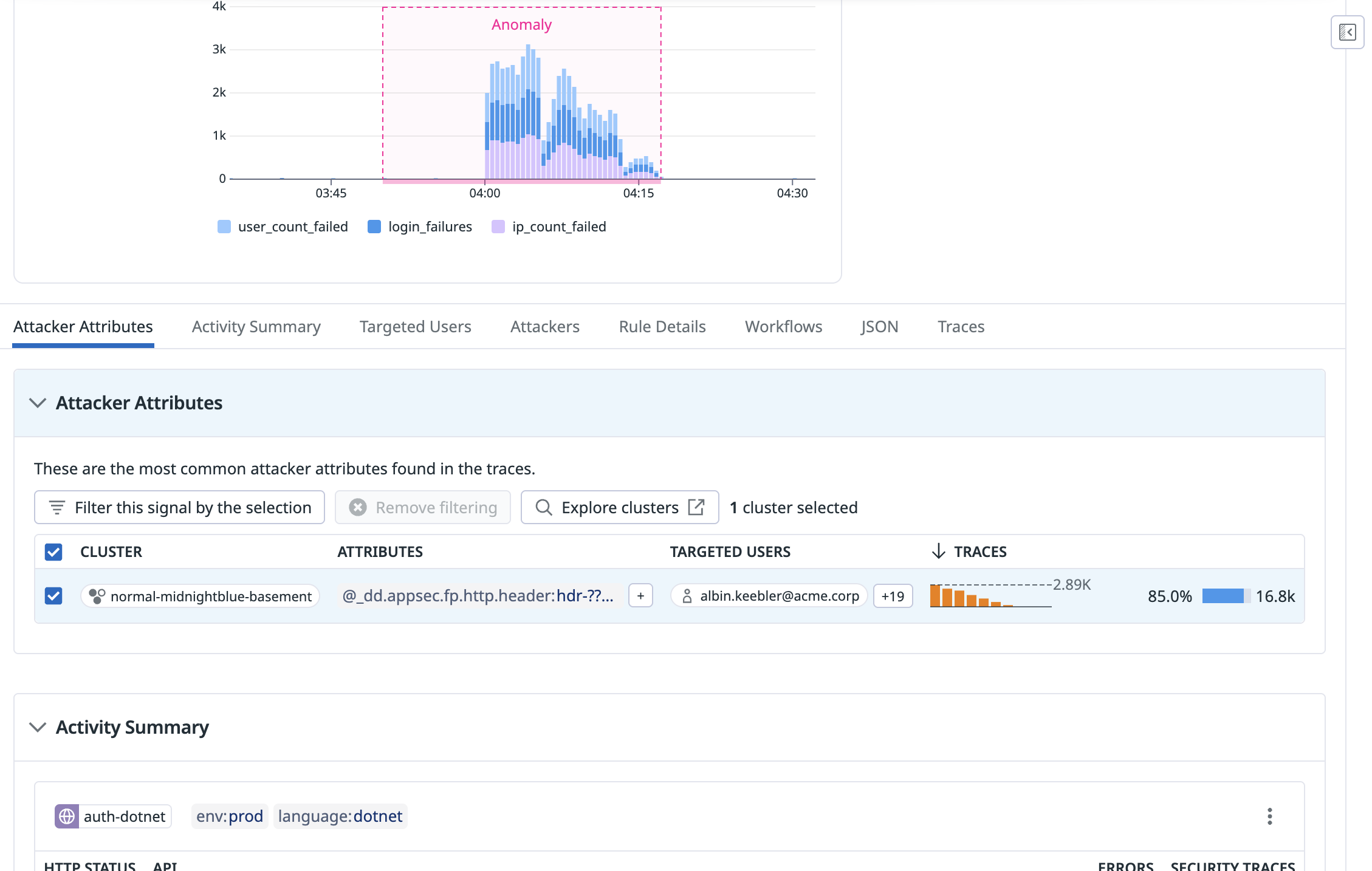Click the orange traces mini bar chart
1372x871 pixels.
[972, 596]
